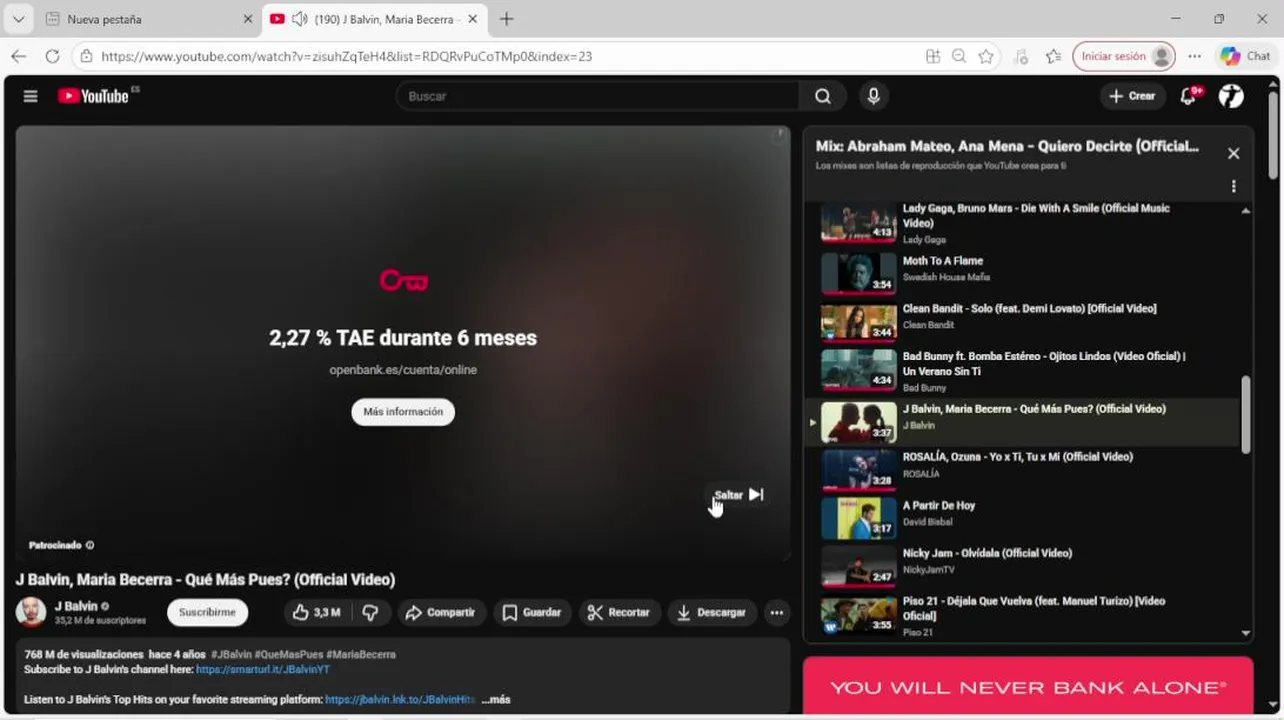The width and height of the screenshot is (1284, 720).
Task: Click the Crear button
Action: 1132,96
